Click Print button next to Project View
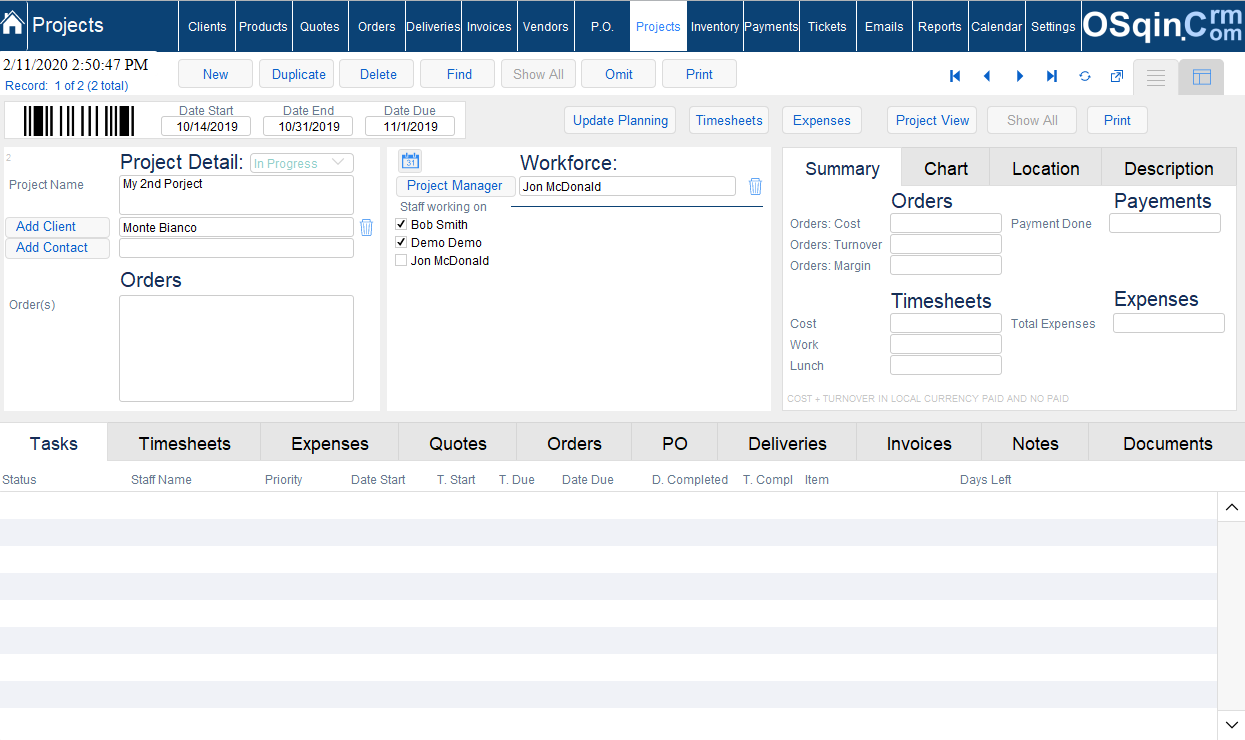1245x740 pixels. click(x=1117, y=120)
